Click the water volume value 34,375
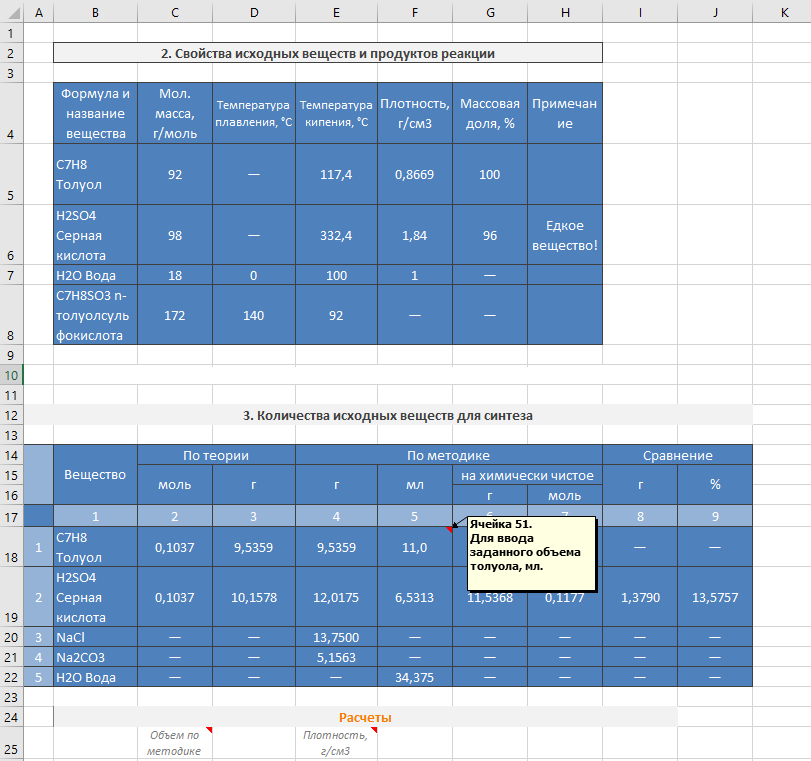Screen dimensions: 811x761 pyautogui.click(x=415, y=677)
